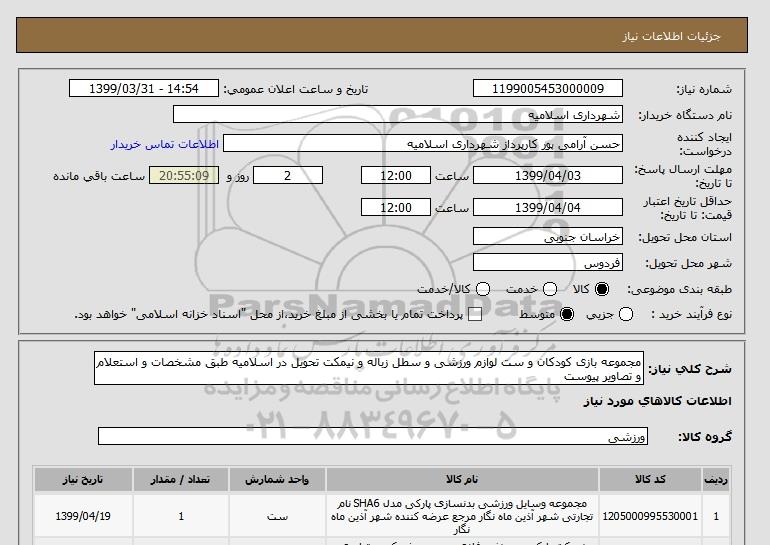Click the unit cell ست in row 1
Viewport: 770px width, 545px height.
click(x=277, y=516)
